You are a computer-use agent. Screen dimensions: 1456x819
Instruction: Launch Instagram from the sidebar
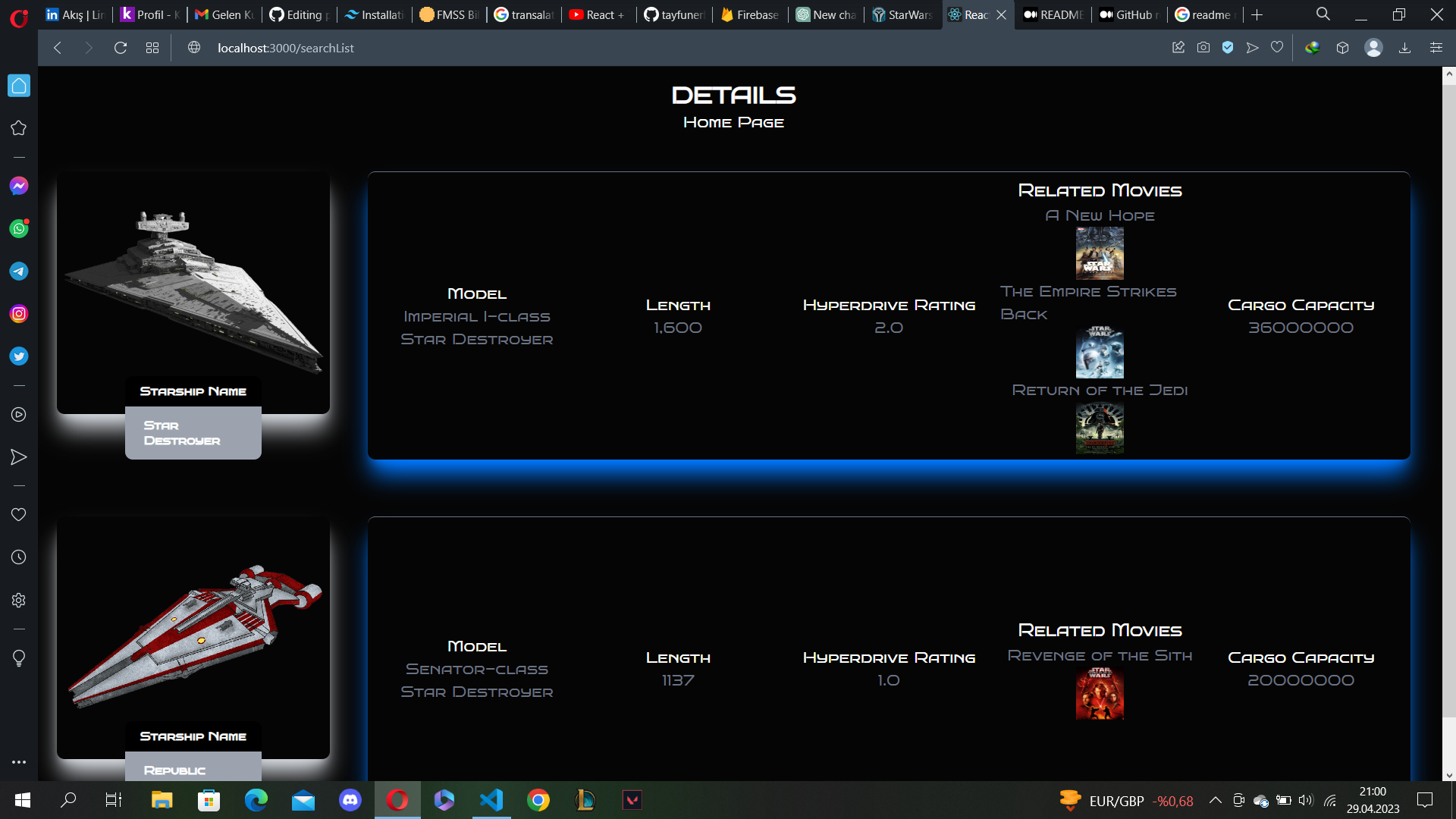(x=19, y=313)
